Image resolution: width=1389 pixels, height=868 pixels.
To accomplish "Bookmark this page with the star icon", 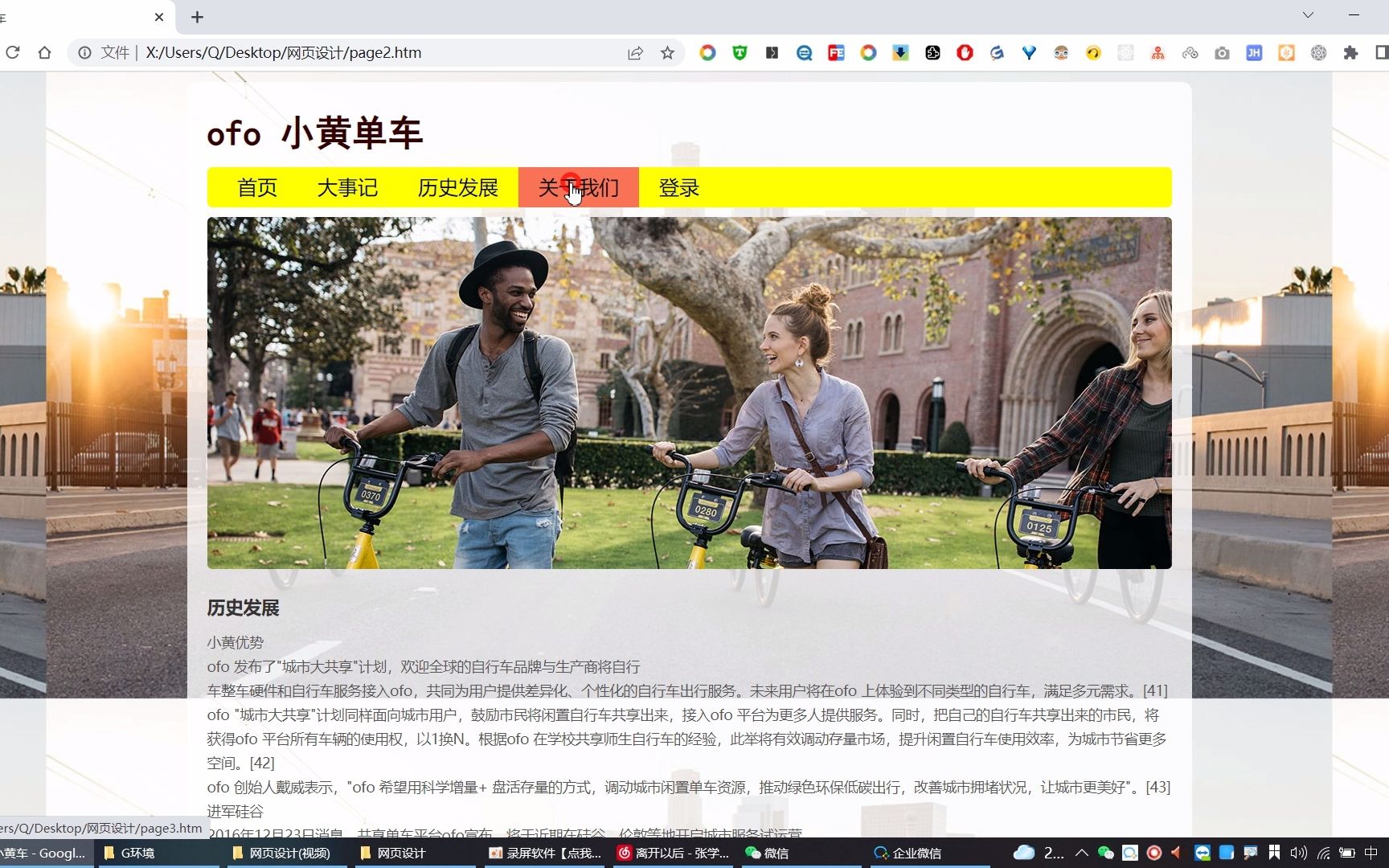I will coord(667,53).
